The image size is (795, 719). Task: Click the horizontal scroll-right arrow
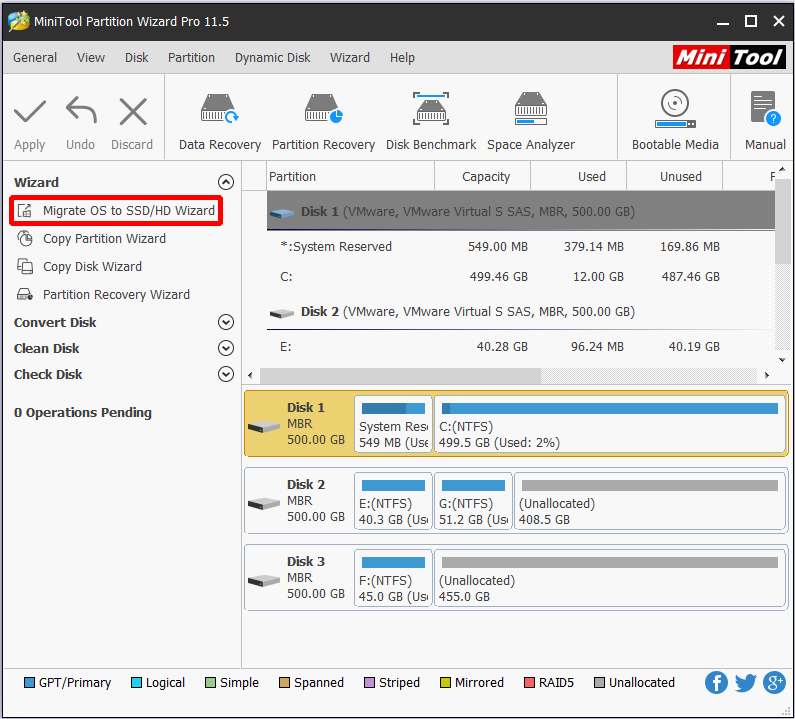tap(767, 376)
